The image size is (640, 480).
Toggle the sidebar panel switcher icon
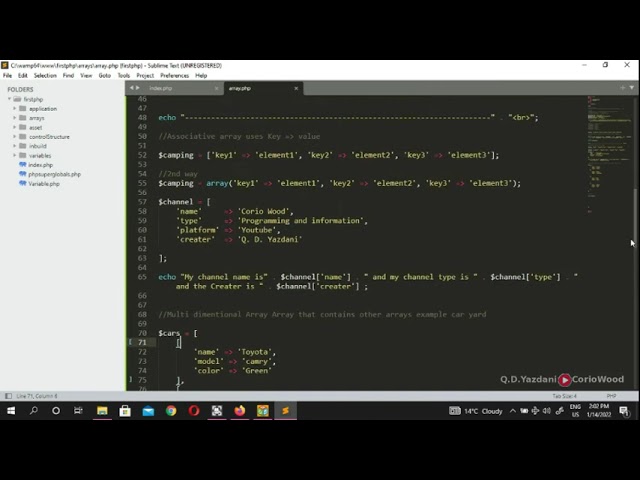[x=8, y=396]
